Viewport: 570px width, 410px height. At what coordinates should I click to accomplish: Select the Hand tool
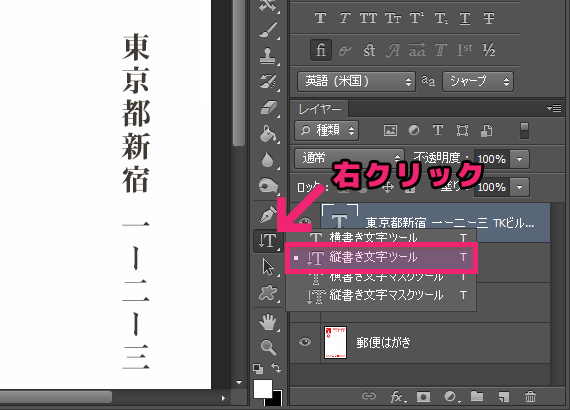268,322
